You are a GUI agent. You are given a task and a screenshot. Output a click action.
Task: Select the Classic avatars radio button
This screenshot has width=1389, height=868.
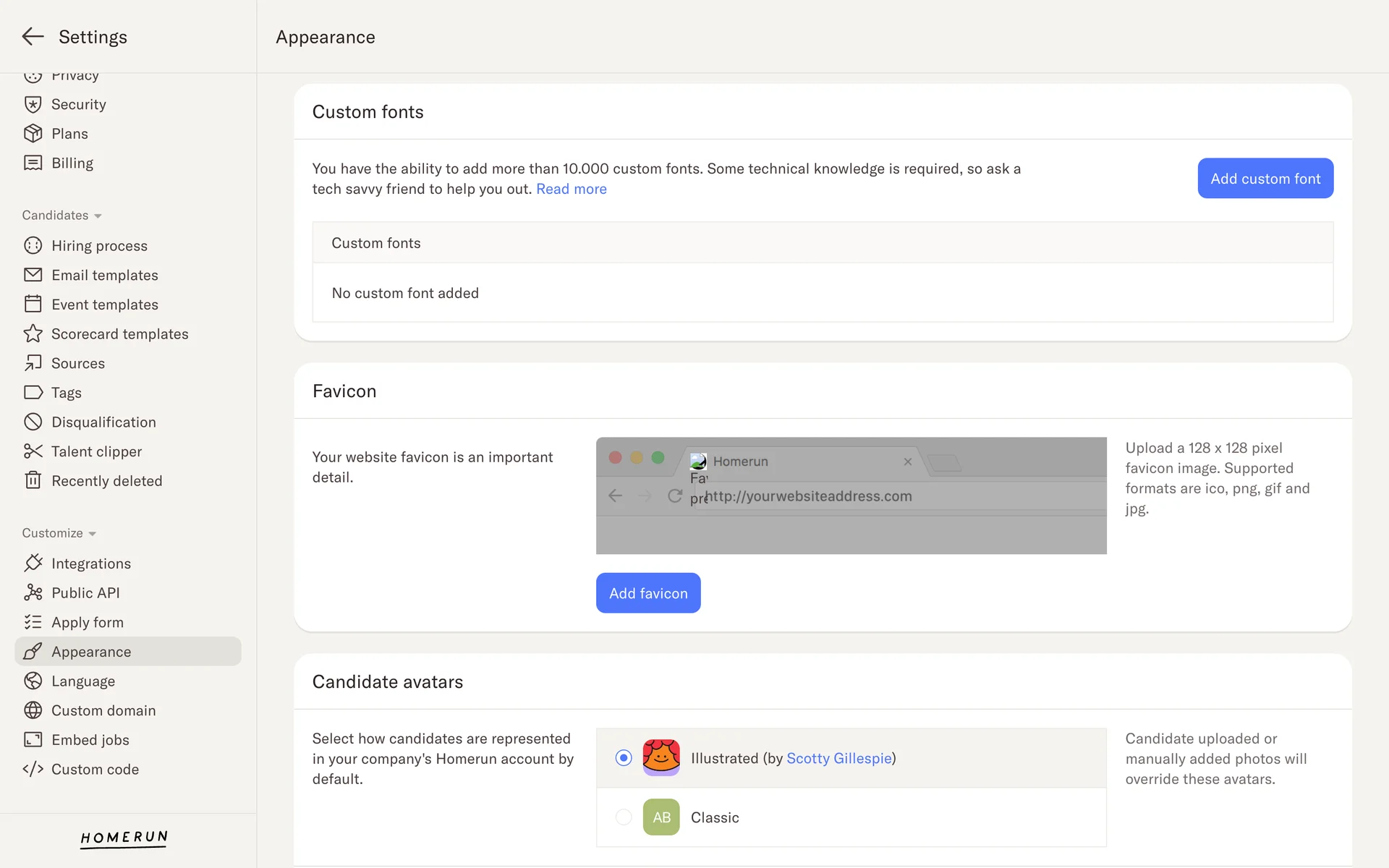624,817
